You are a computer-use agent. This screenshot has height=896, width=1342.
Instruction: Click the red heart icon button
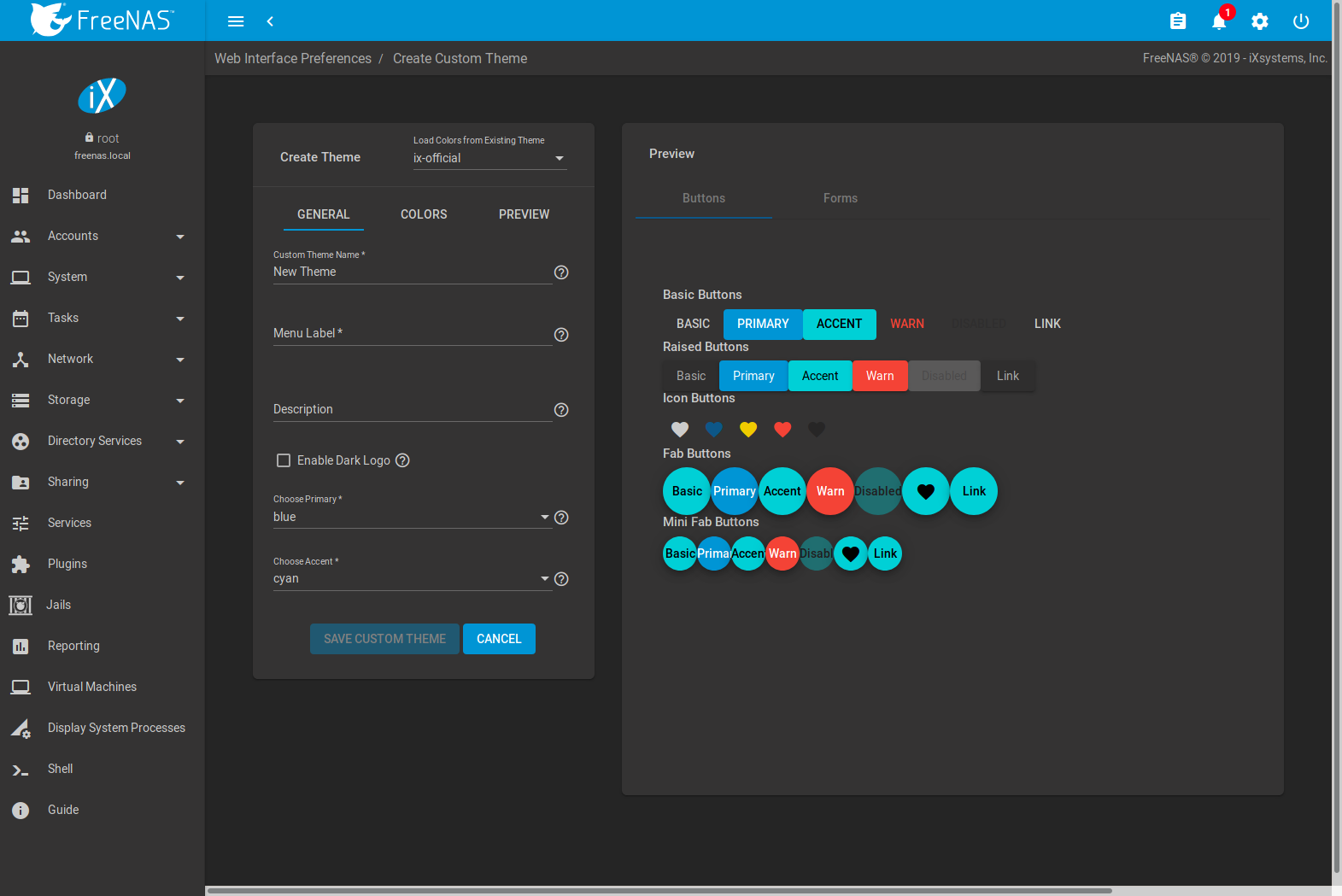782,430
